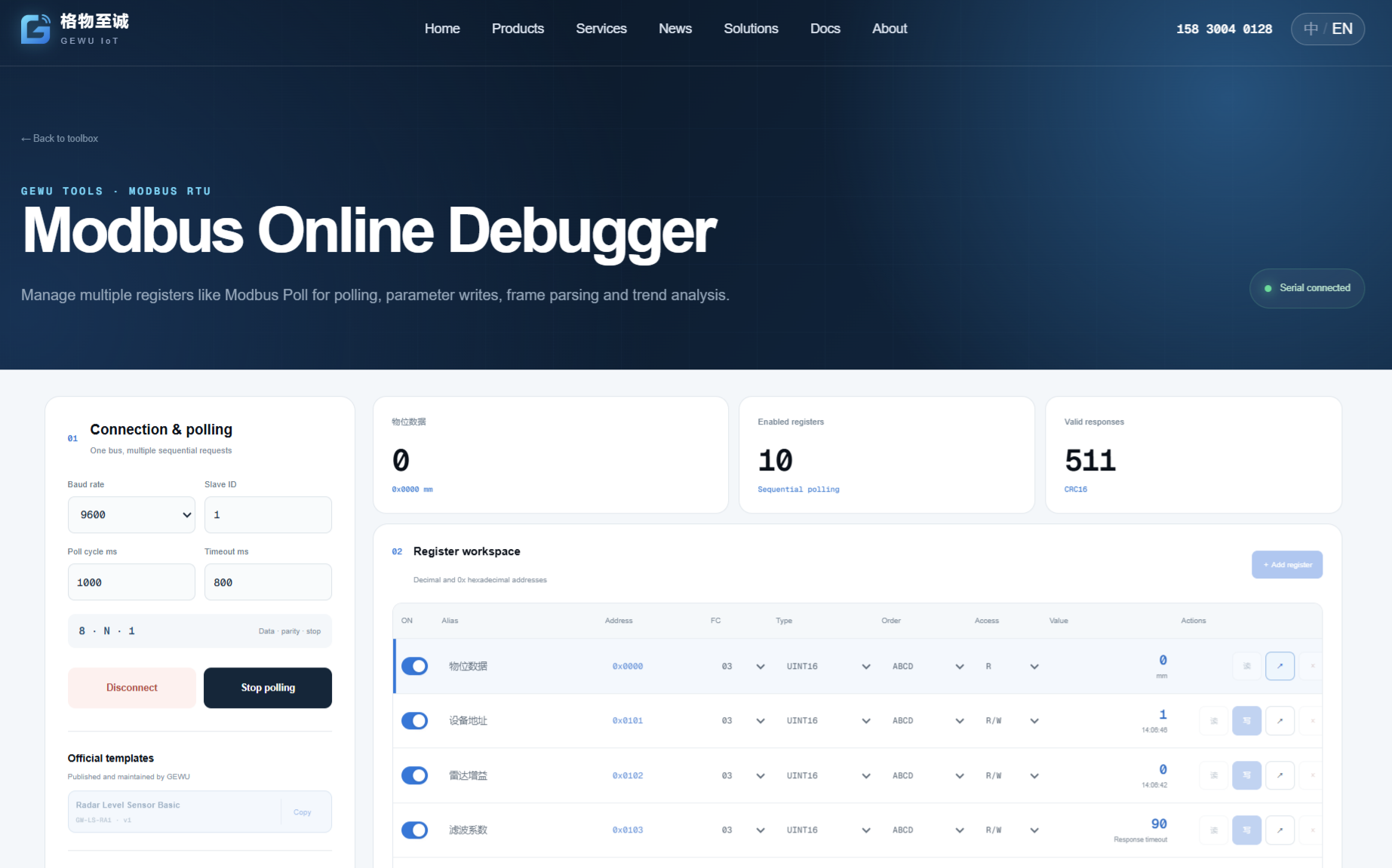Viewport: 1392px width, 868px height.
Task: Focus the Slave ID input field
Action: [268, 515]
